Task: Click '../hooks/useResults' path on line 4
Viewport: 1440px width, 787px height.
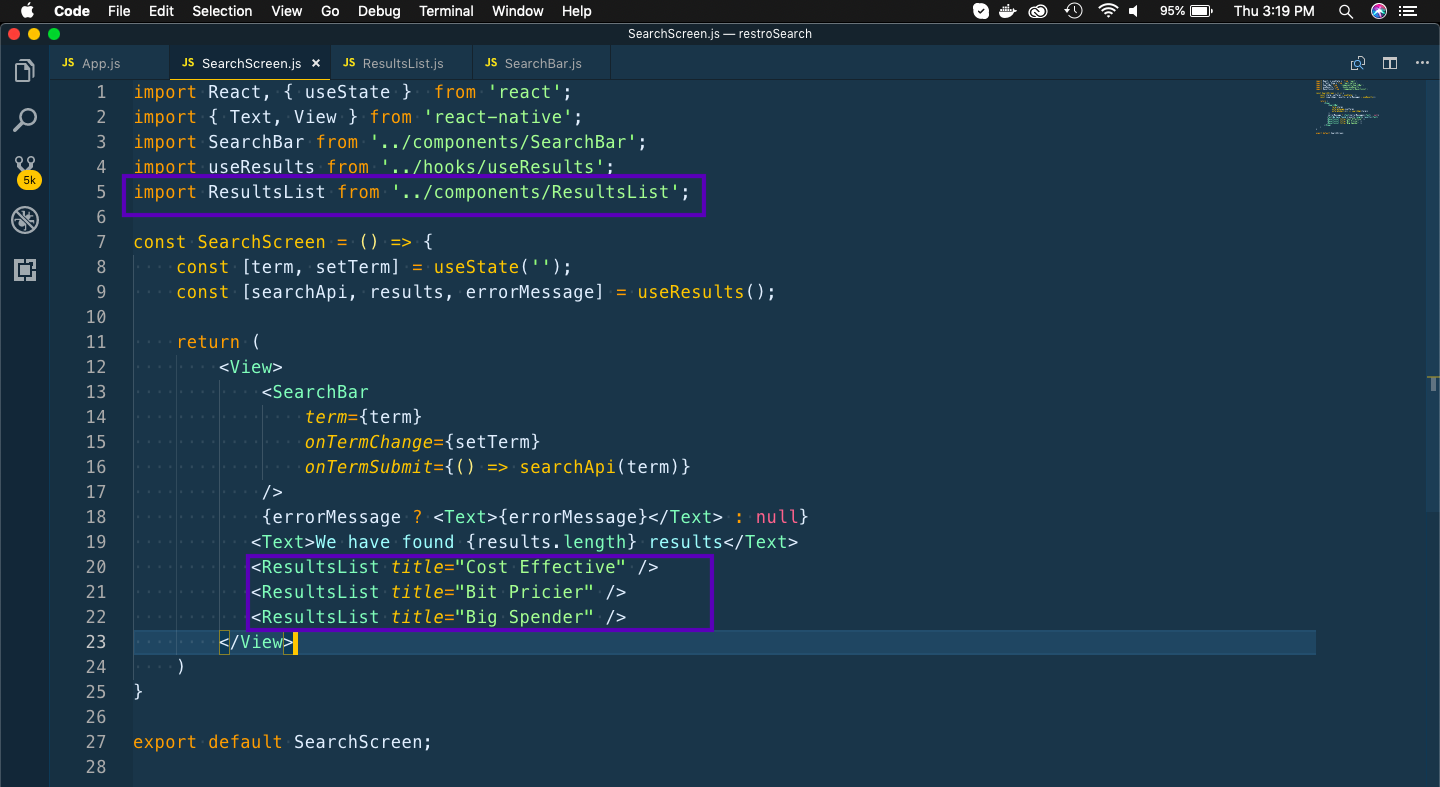Action: 492,167
